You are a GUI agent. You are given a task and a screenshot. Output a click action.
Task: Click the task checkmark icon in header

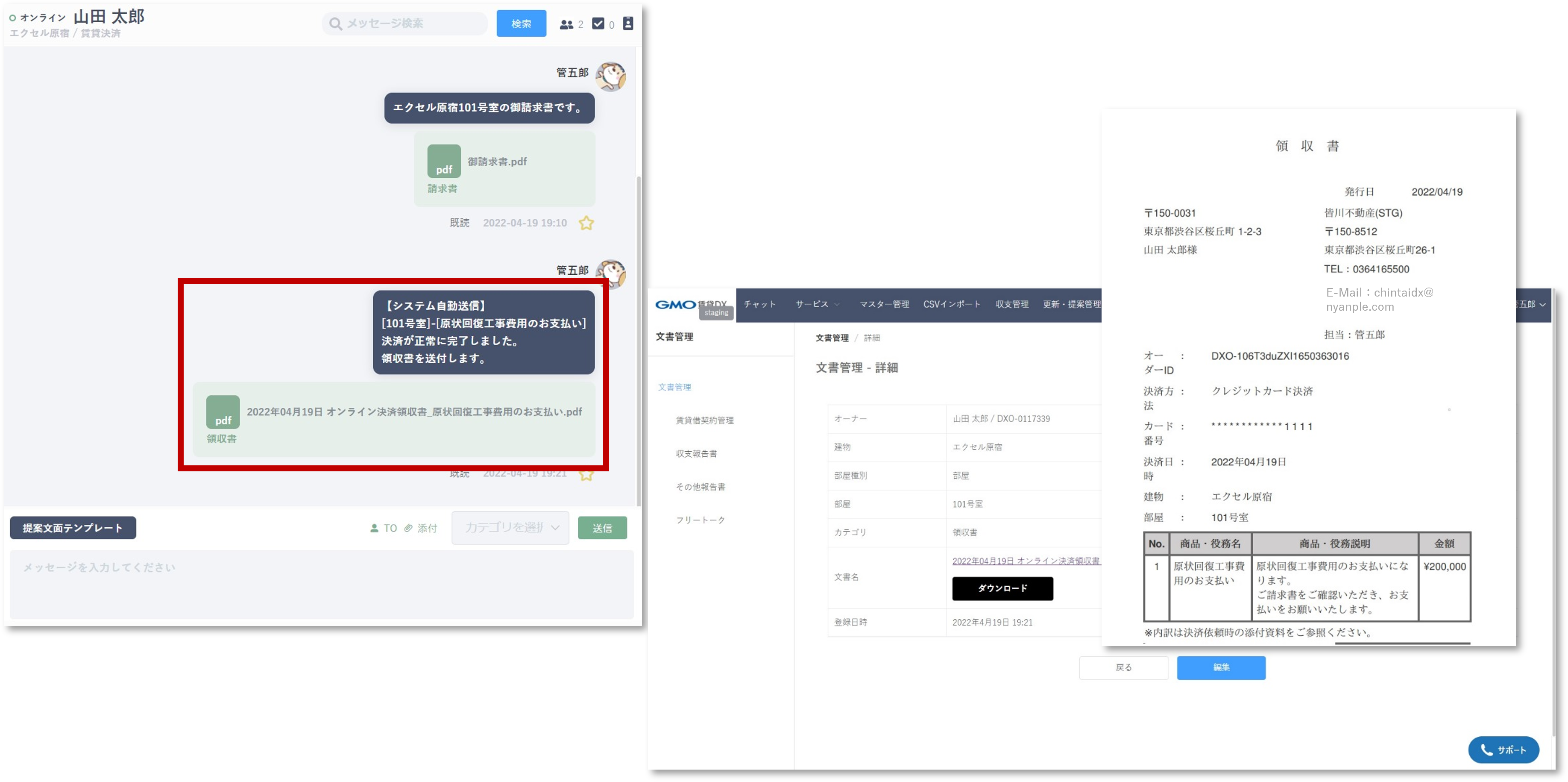point(598,24)
